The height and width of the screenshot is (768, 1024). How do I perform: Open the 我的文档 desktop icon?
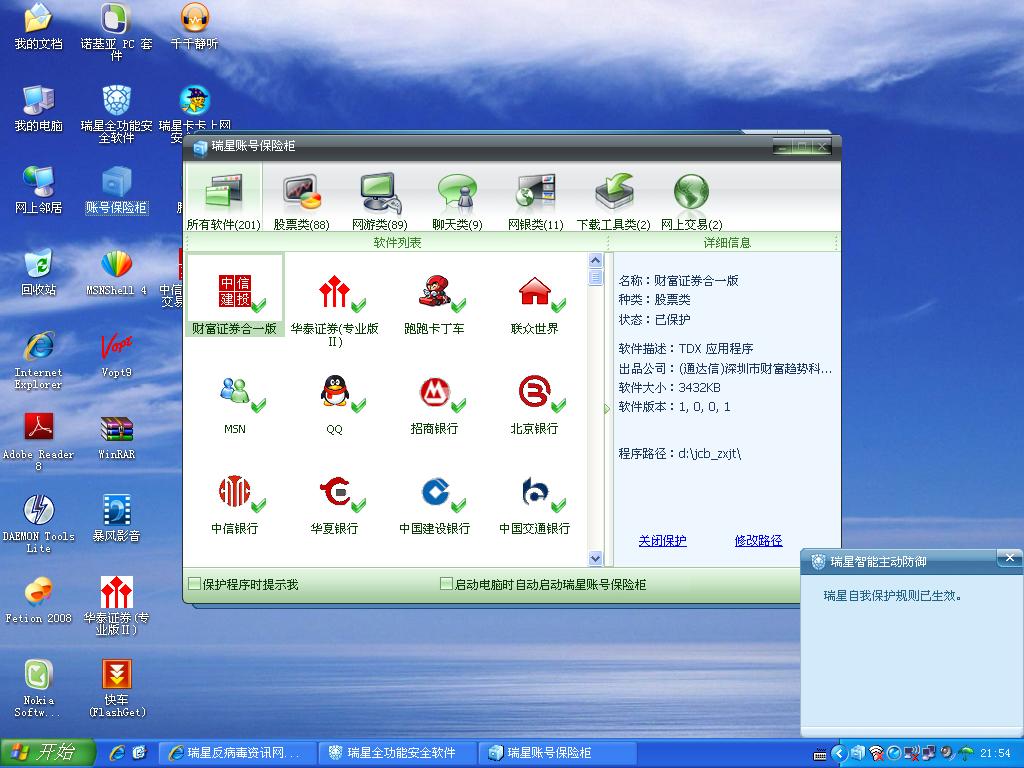coord(39,26)
